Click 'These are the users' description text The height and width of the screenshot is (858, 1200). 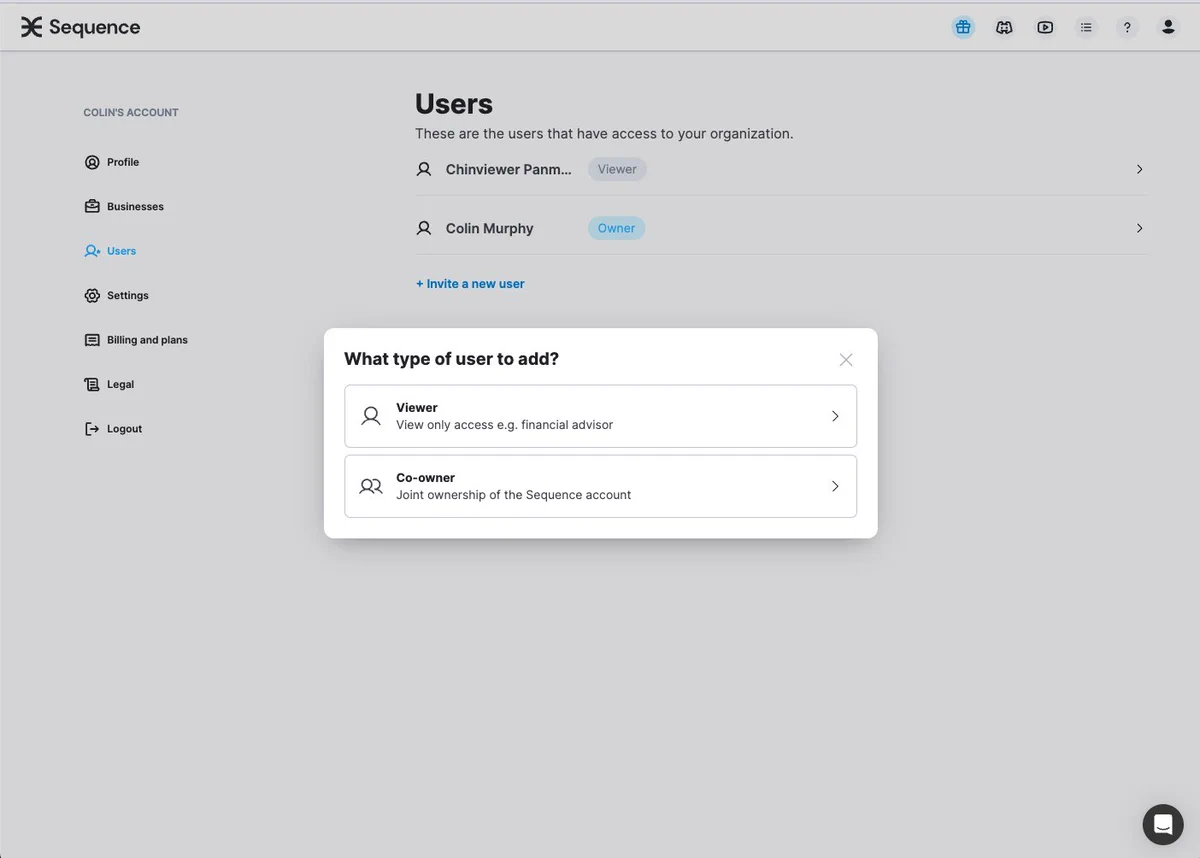pos(604,134)
